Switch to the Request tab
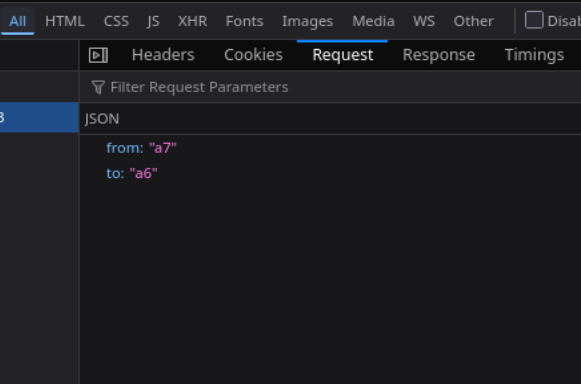The height and width of the screenshot is (384, 581). (342, 55)
